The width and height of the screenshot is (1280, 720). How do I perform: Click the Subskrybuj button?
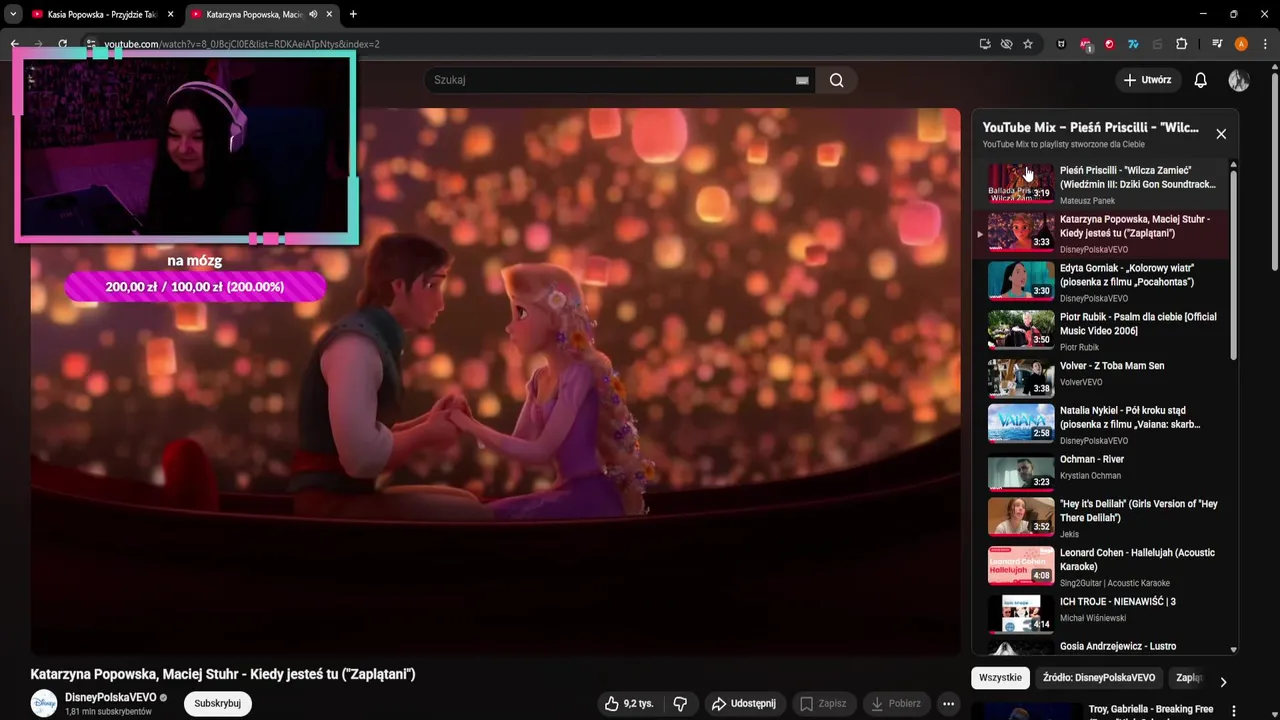[217, 703]
